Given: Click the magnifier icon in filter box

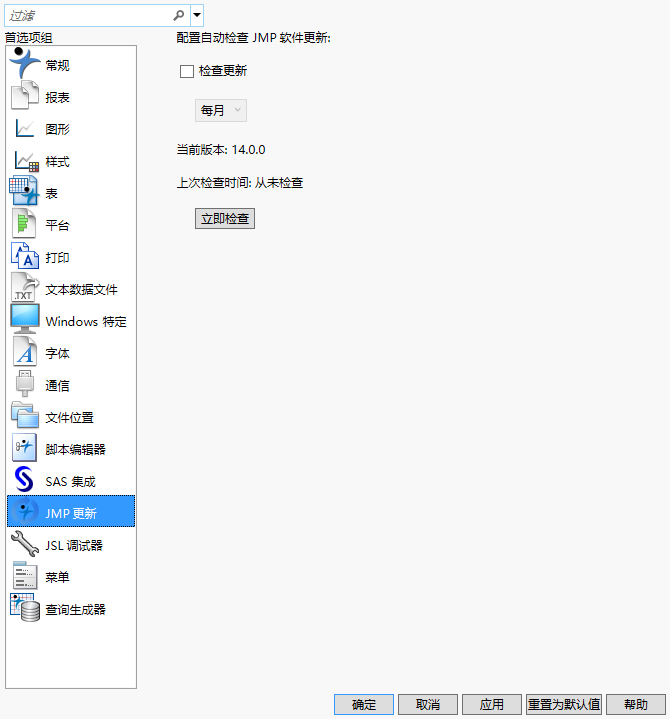Looking at the screenshot, I should coord(178,16).
